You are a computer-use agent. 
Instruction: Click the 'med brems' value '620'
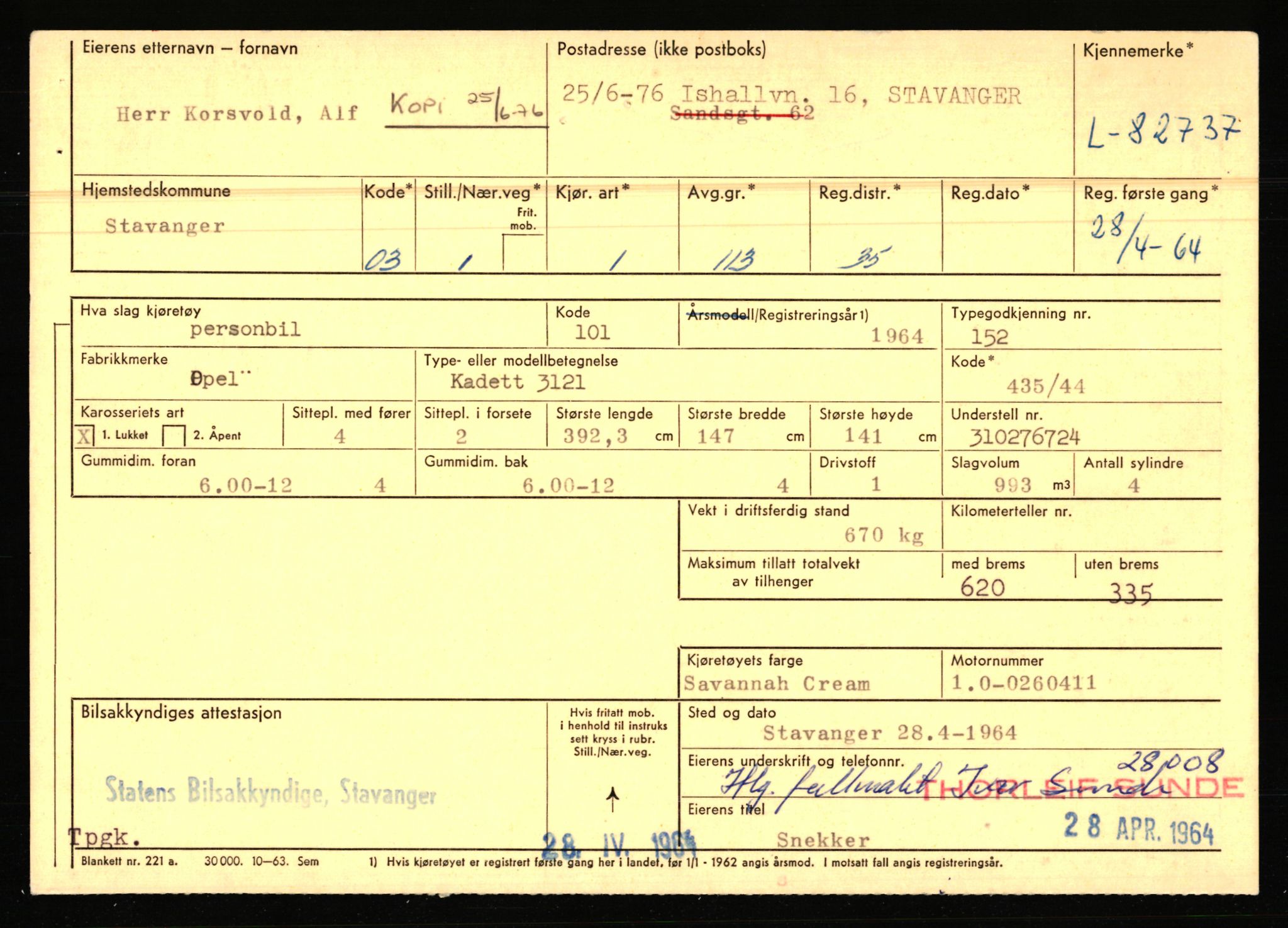click(982, 587)
